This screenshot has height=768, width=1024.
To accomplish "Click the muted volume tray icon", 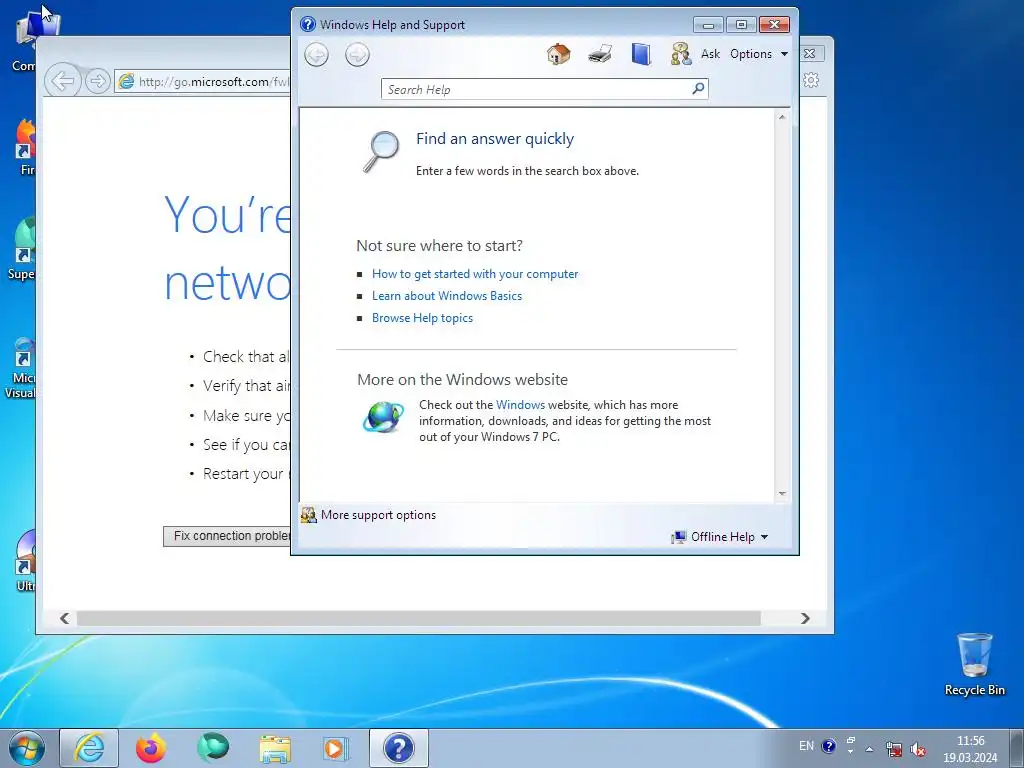I will (918, 749).
